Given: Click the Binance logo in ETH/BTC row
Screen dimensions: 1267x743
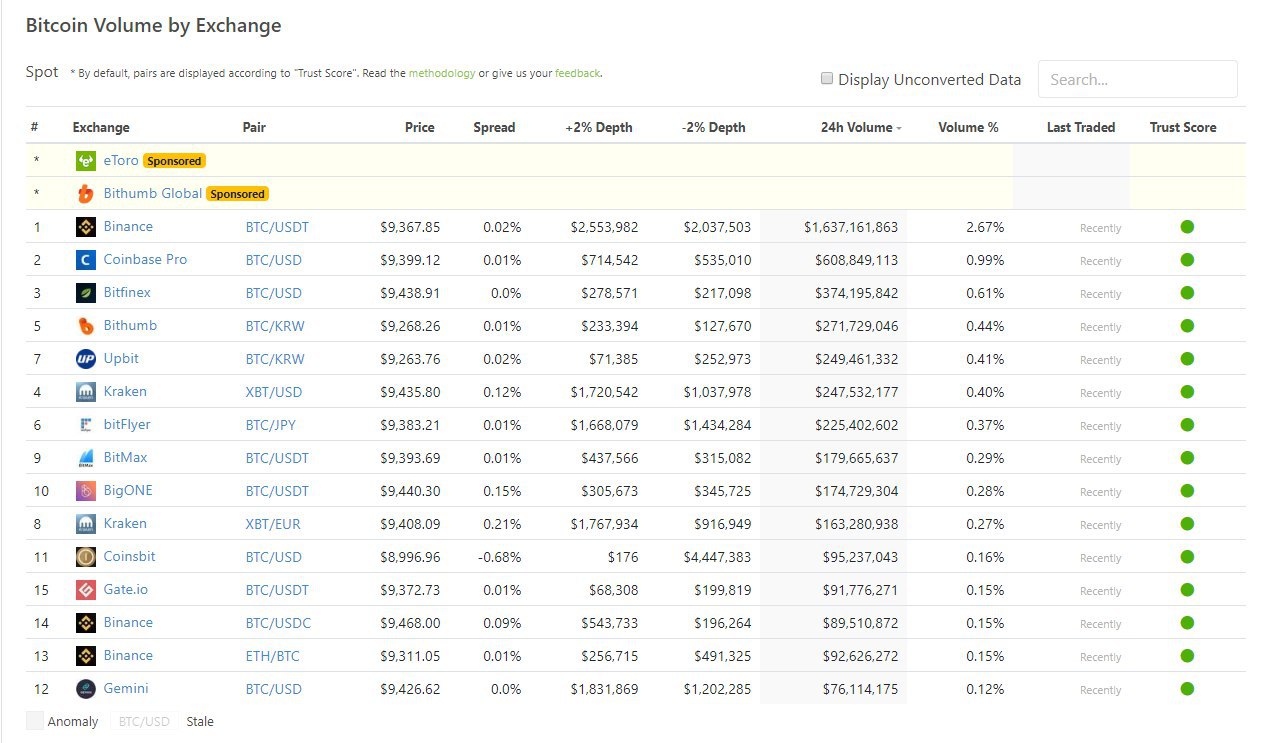Looking at the screenshot, I should pyautogui.click(x=86, y=656).
